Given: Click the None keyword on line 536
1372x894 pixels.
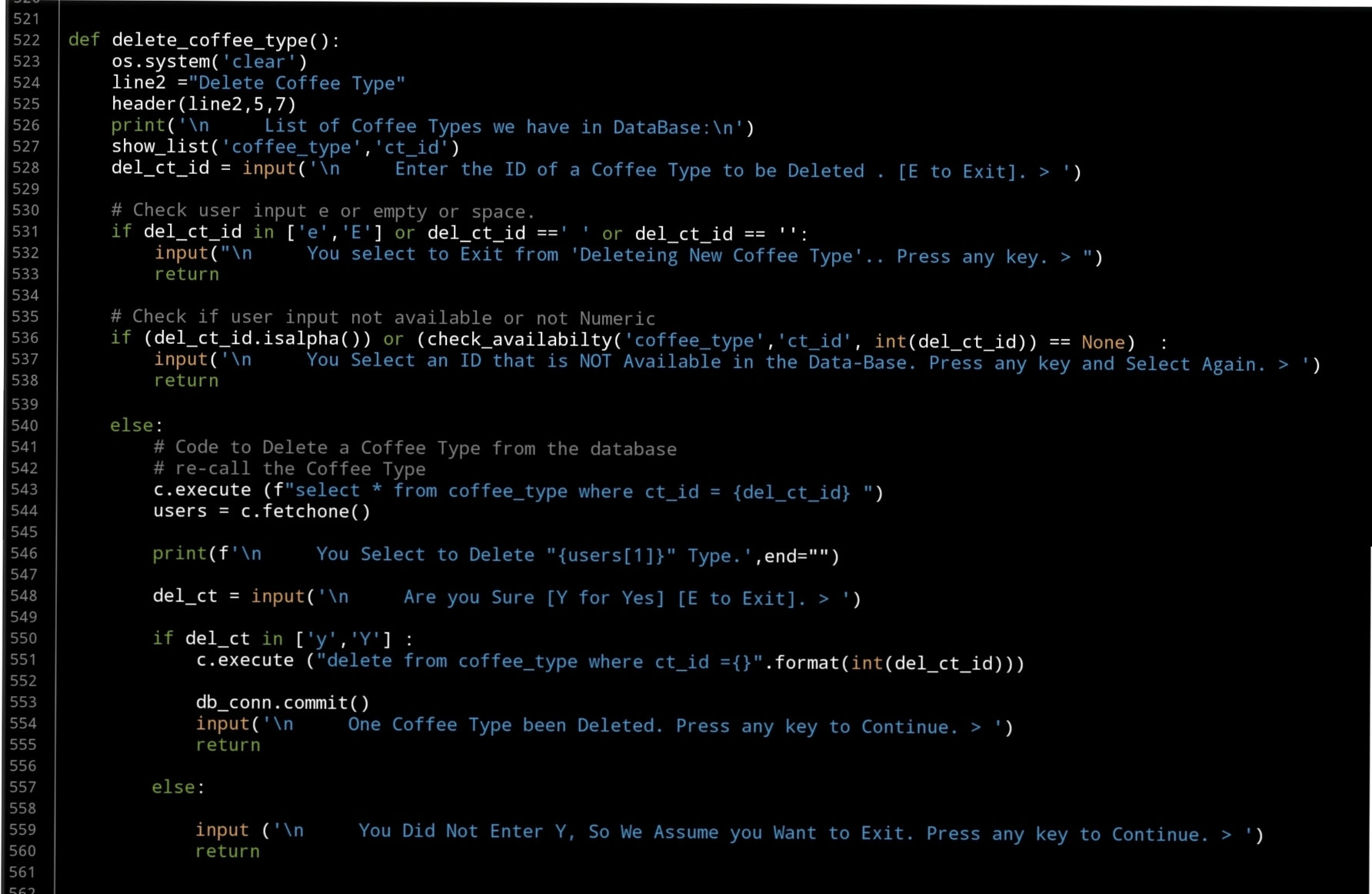Looking at the screenshot, I should (x=1103, y=342).
